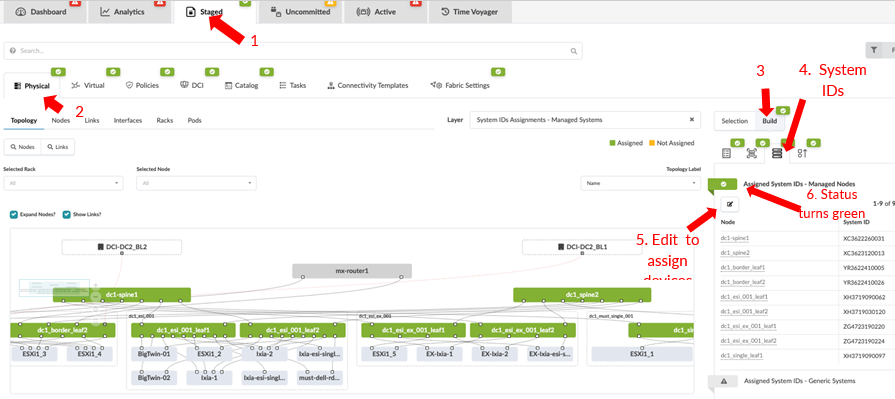The width and height of the screenshot is (895, 399).
Task: Open the fourth build panel sort-arrow icon
Action: click(x=802, y=153)
